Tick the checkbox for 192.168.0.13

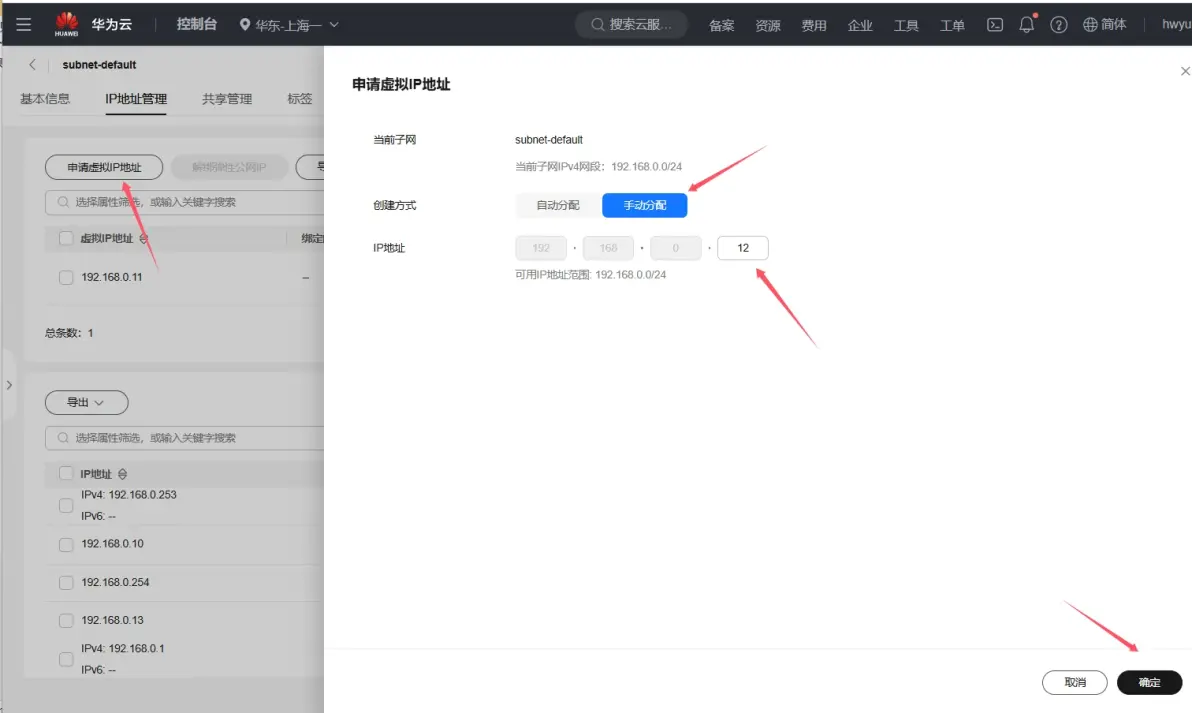pos(66,620)
